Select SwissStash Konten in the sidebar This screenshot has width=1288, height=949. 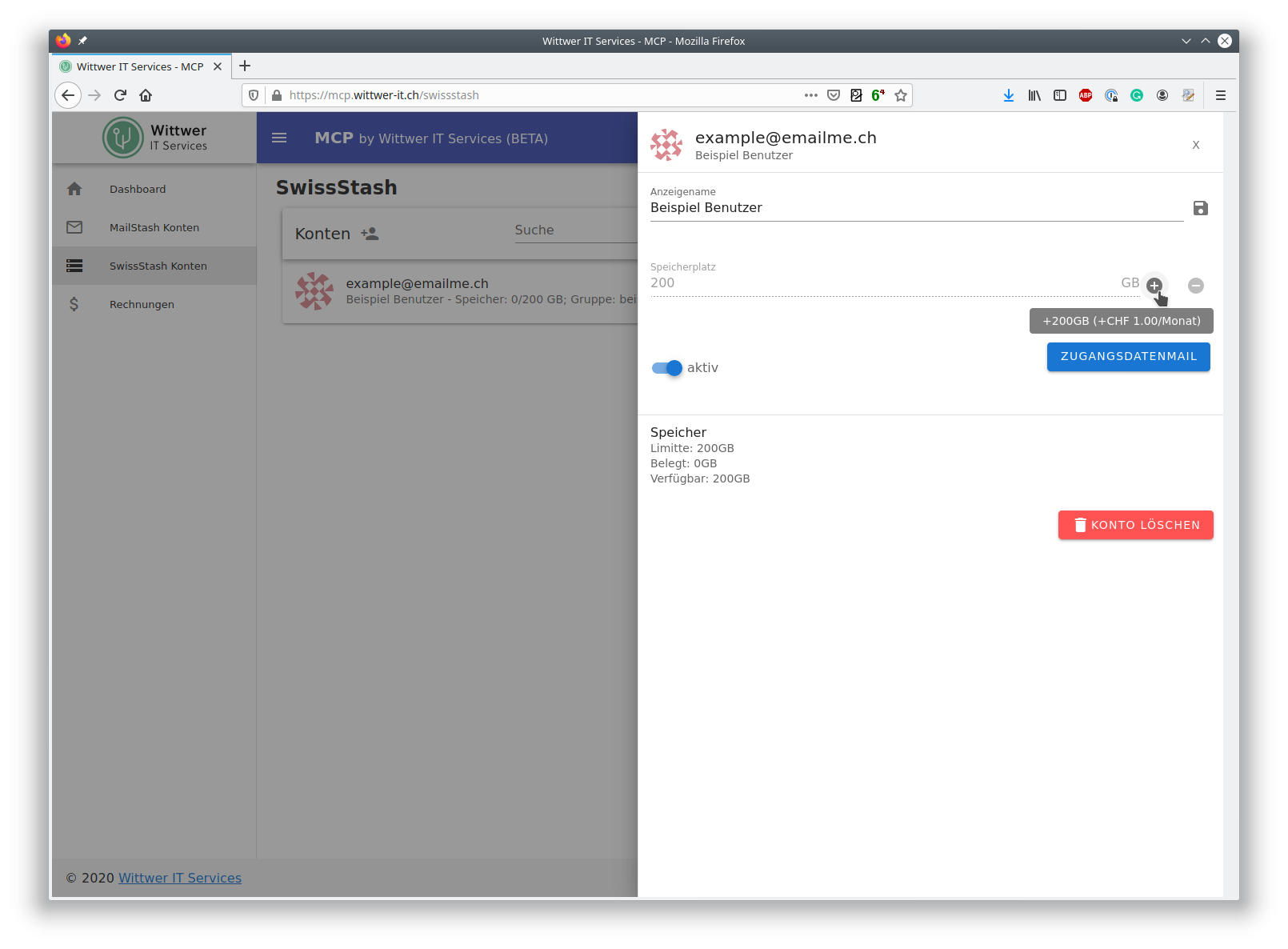coord(154,266)
